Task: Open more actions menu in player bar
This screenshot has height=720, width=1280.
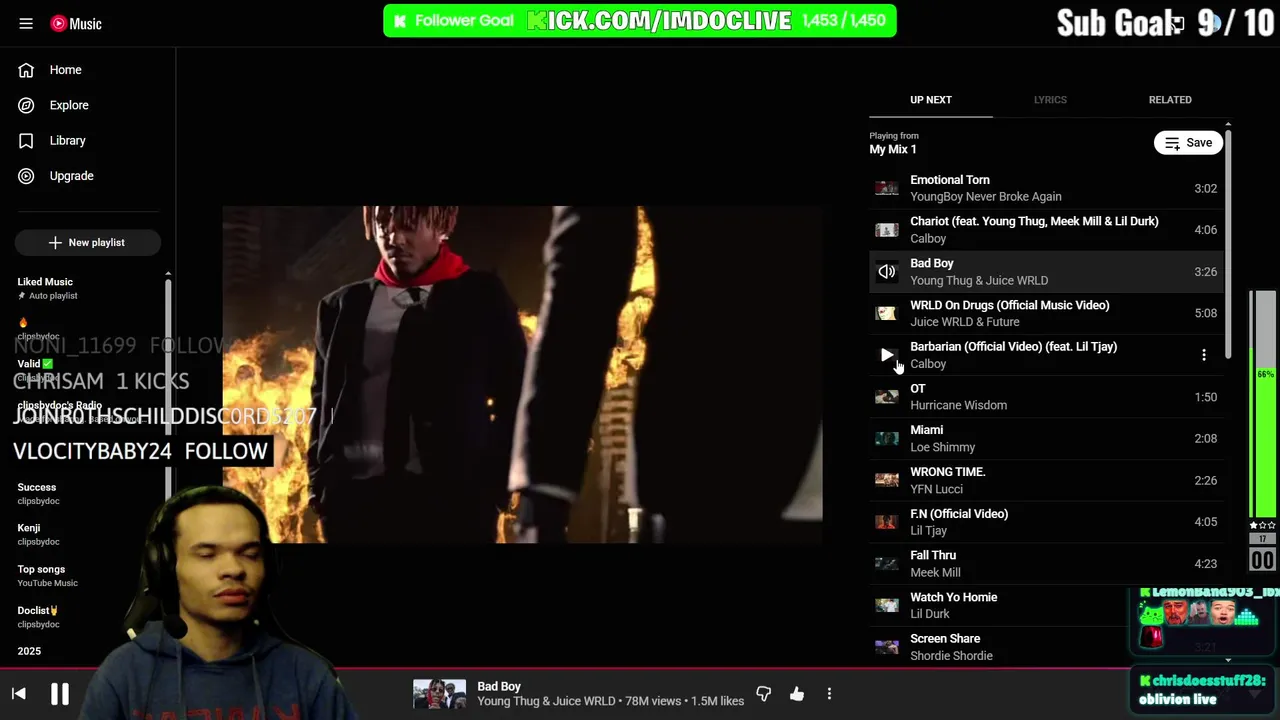Action: click(x=829, y=693)
